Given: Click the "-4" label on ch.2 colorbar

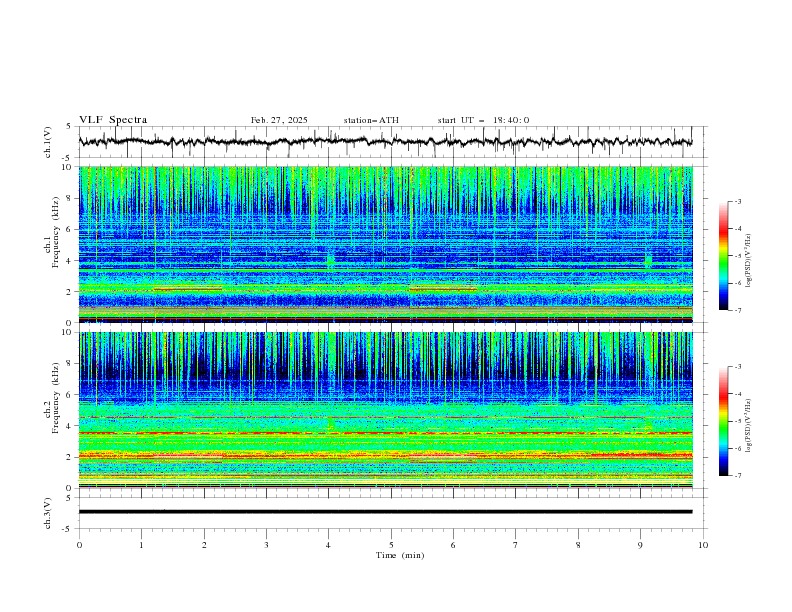Looking at the screenshot, I should coord(738,394).
